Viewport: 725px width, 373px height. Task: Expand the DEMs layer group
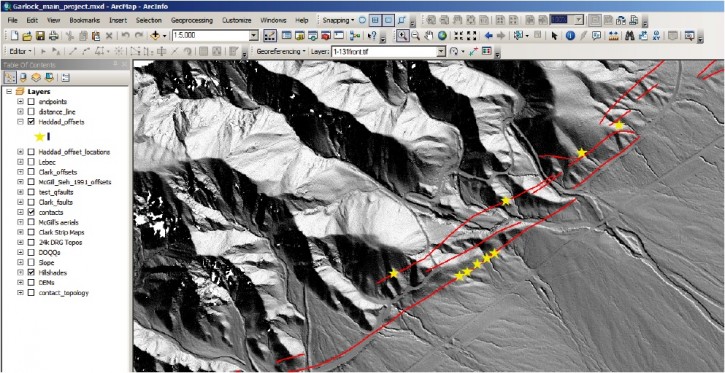pyautogui.click(x=20, y=282)
